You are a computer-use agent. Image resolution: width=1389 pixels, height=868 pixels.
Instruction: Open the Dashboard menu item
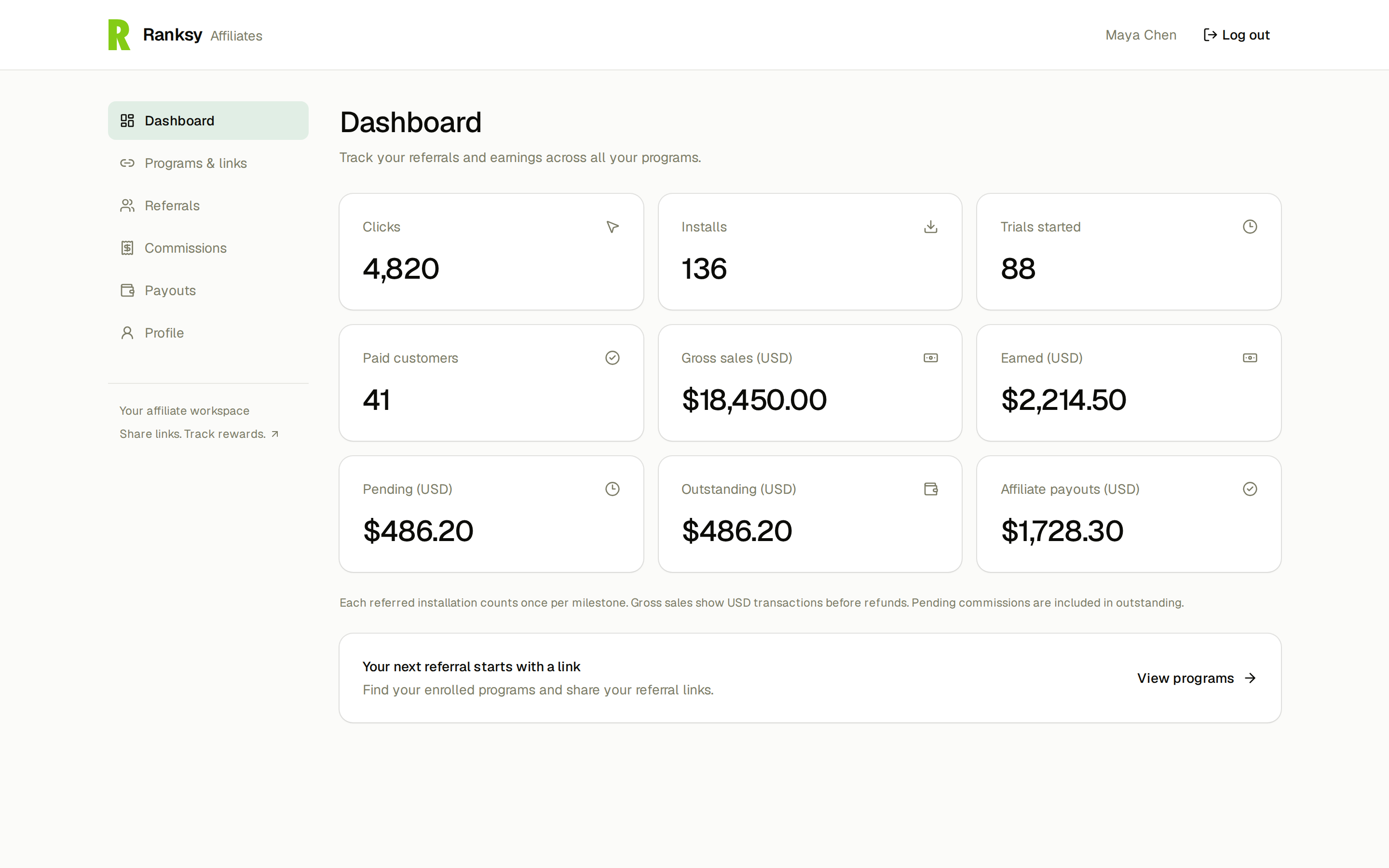[x=208, y=121]
